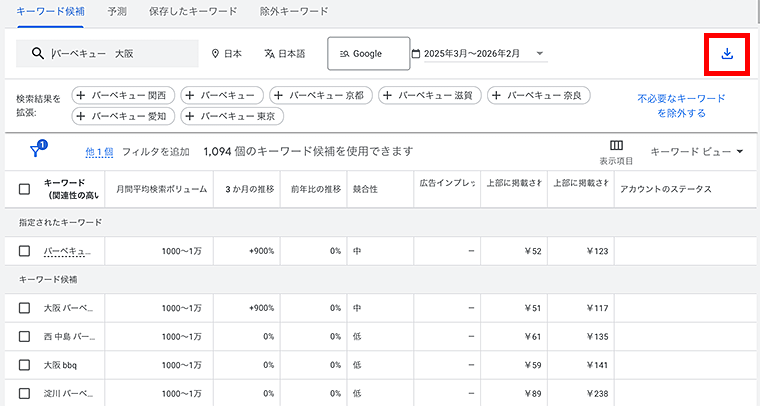The width and height of the screenshot is (760, 406).
Task: Switch to the 予測 tab
Action: tap(117, 11)
